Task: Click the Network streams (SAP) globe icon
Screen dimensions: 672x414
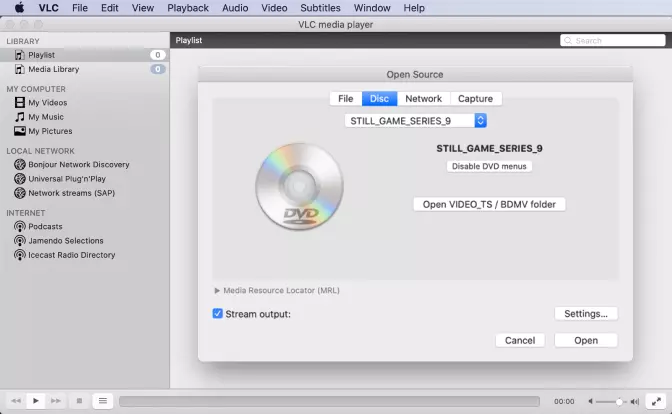Action: click(20, 193)
